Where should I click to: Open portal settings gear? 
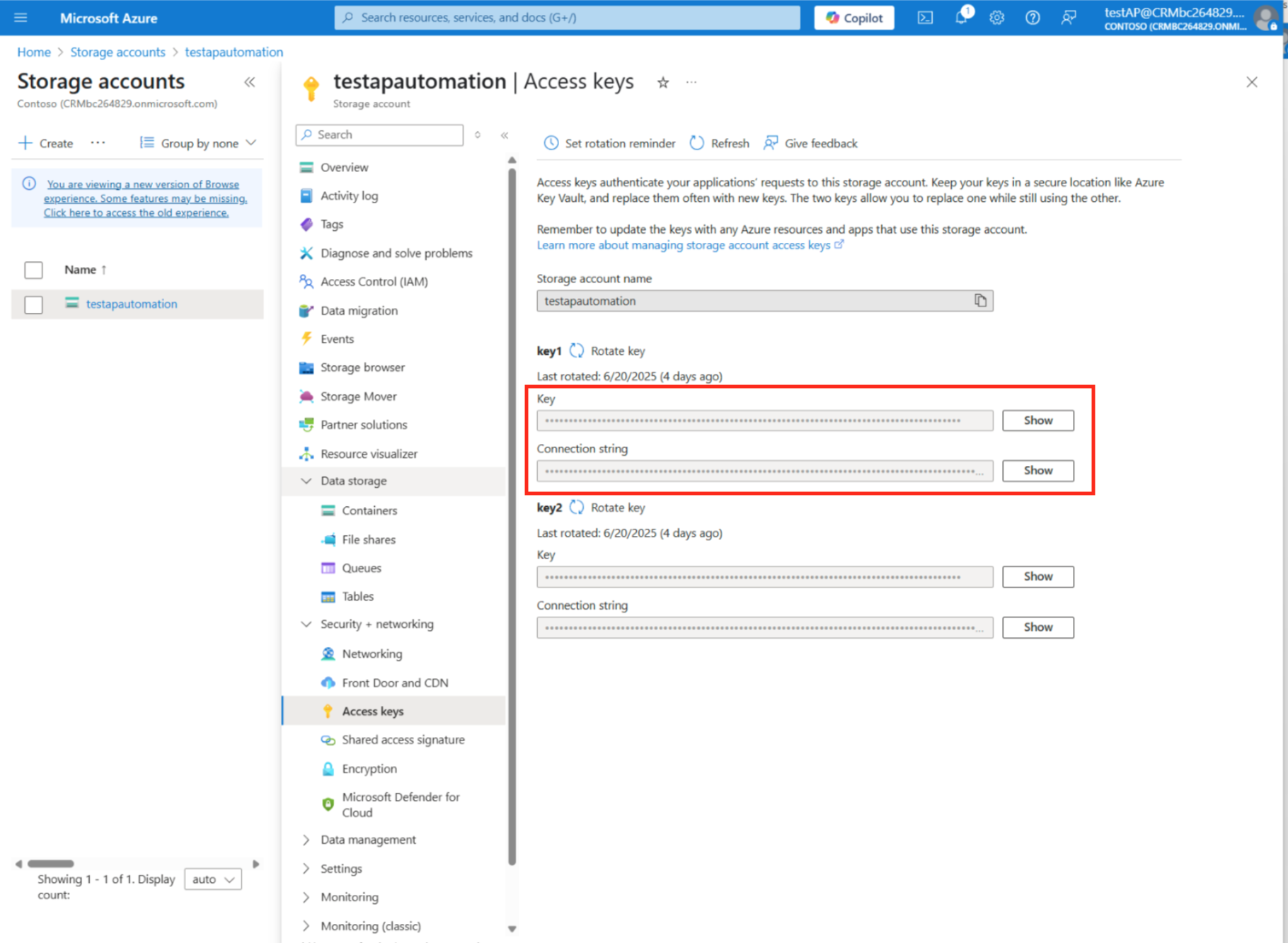(996, 18)
